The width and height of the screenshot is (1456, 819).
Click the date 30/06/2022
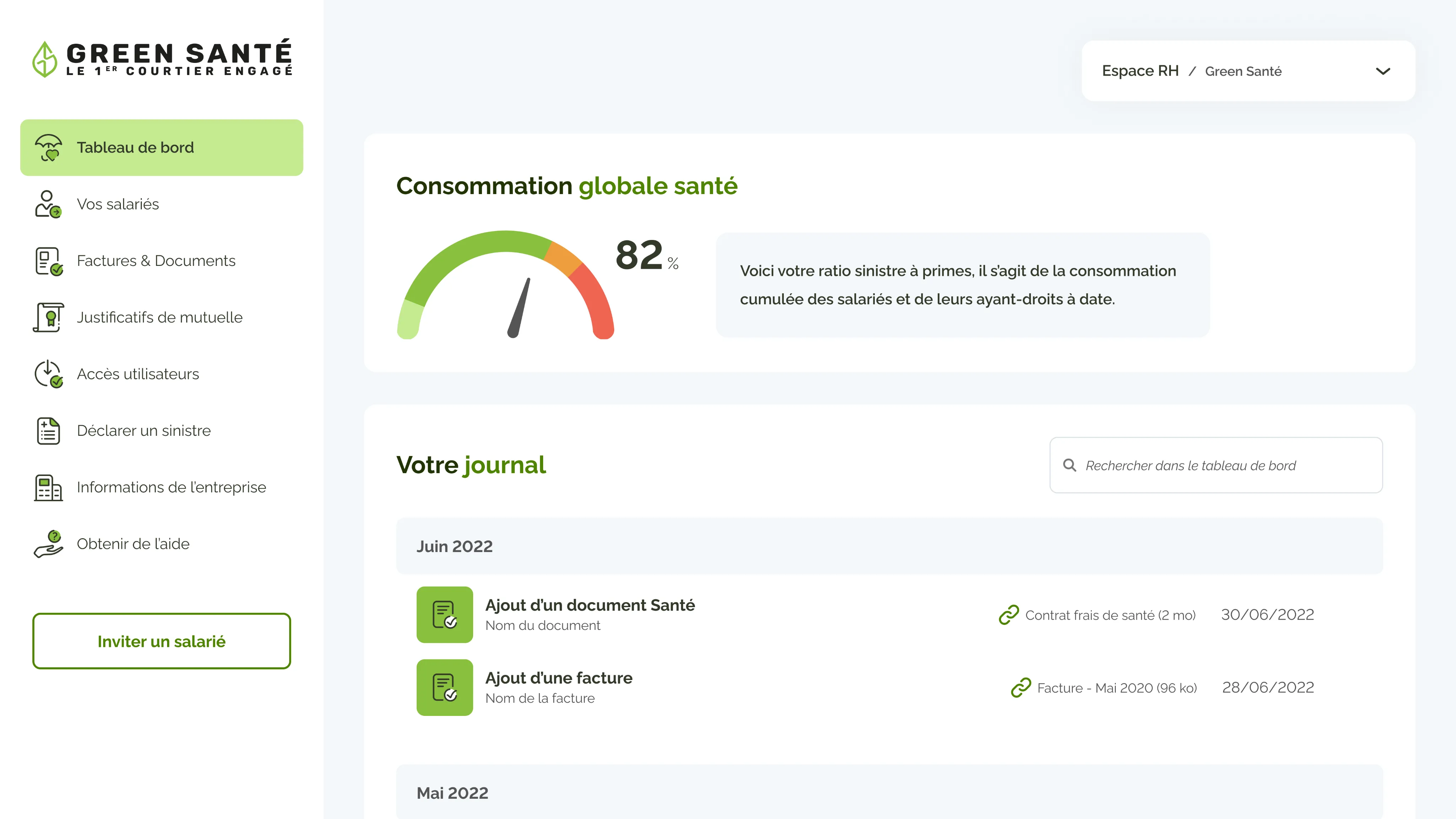click(x=1267, y=614)
